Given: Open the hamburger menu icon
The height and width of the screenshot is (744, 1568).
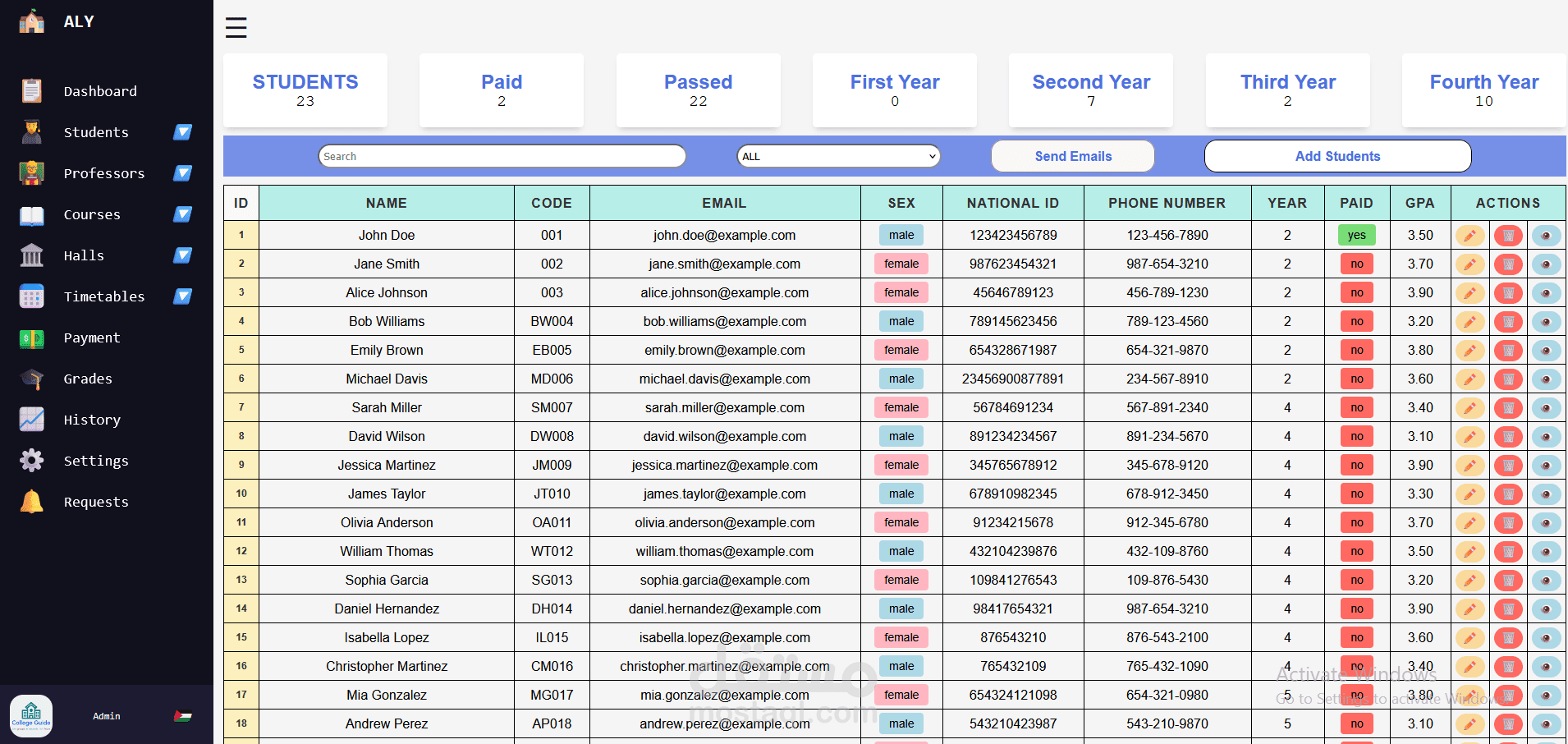Looking at the screenshot, I should [x=236, y=28].
